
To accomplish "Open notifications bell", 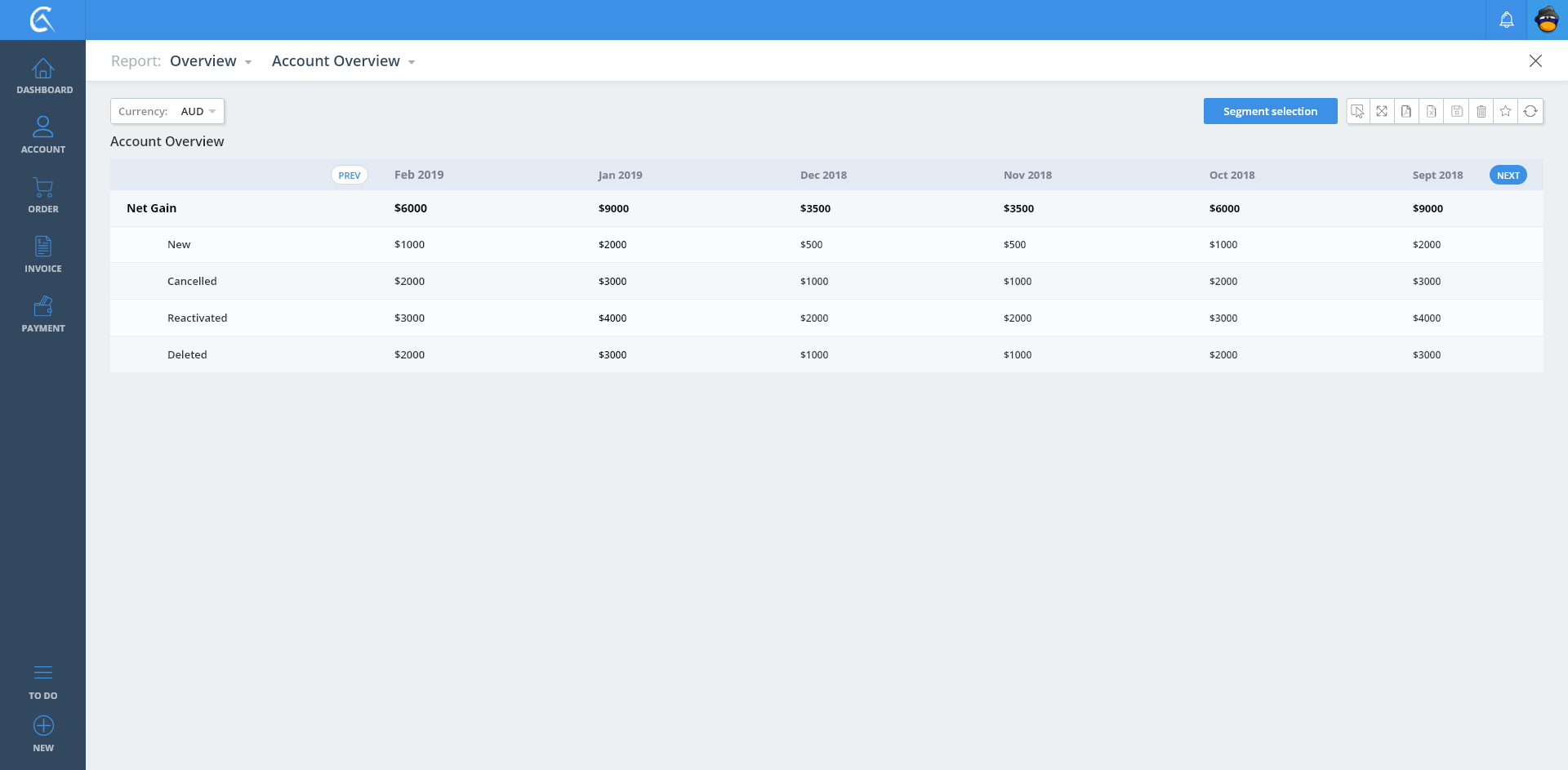I will pyautogui.click(x=1507, y=20).
